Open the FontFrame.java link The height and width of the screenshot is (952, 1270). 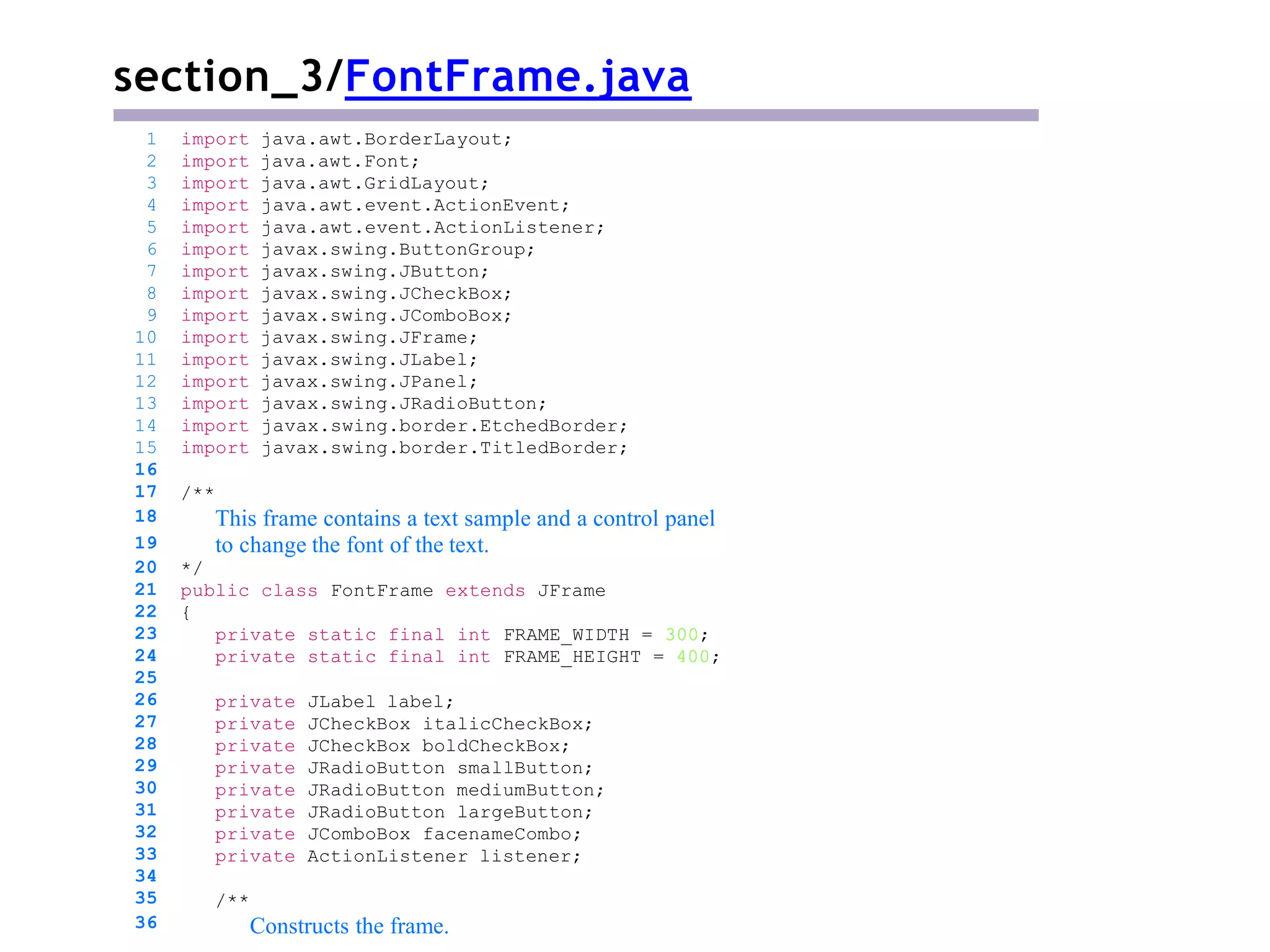coord(518,77)
